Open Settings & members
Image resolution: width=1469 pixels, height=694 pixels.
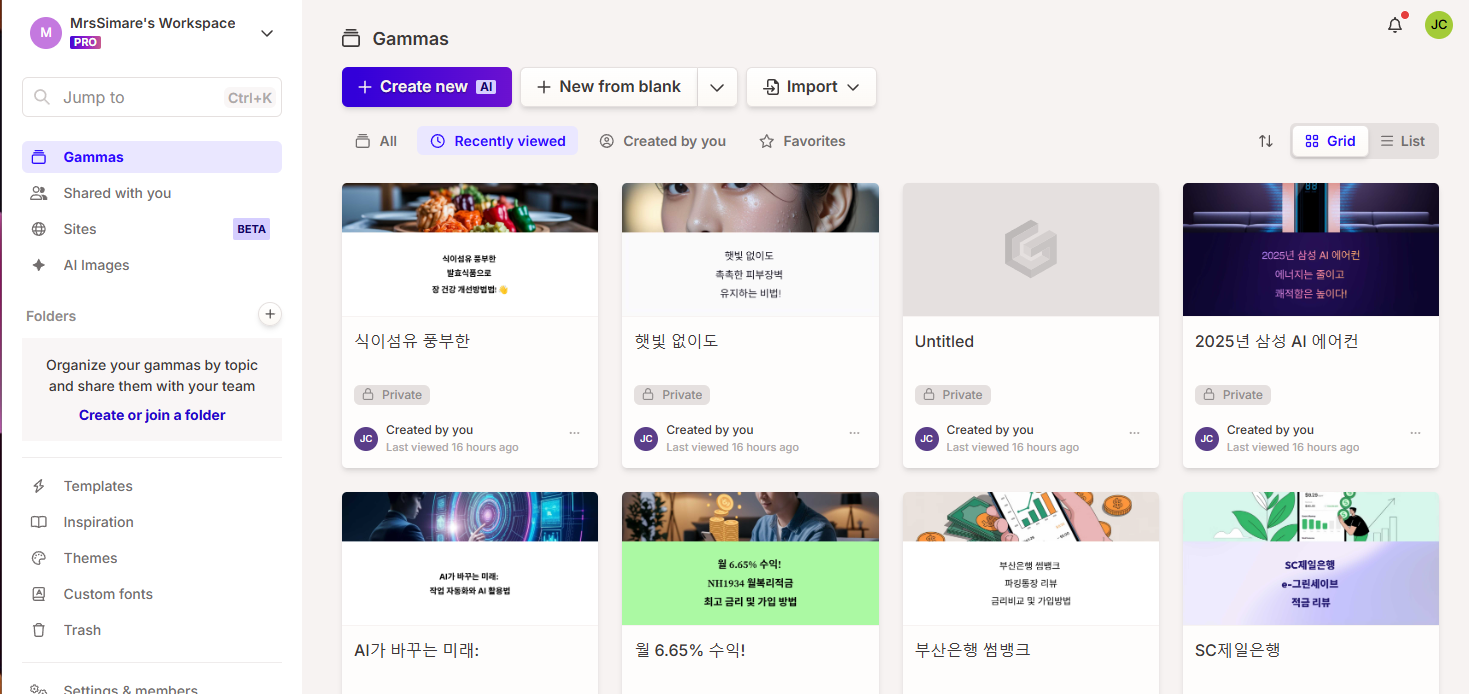[x=152, y=687]
